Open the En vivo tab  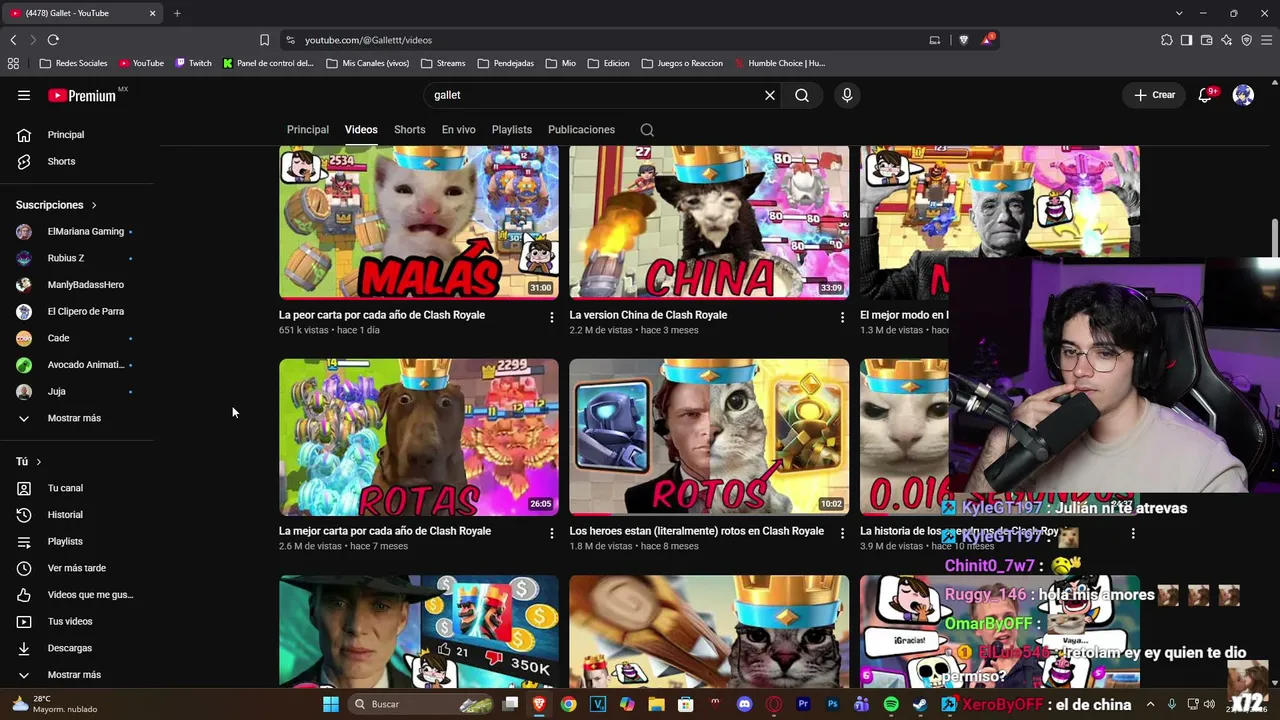coord(459,130)
